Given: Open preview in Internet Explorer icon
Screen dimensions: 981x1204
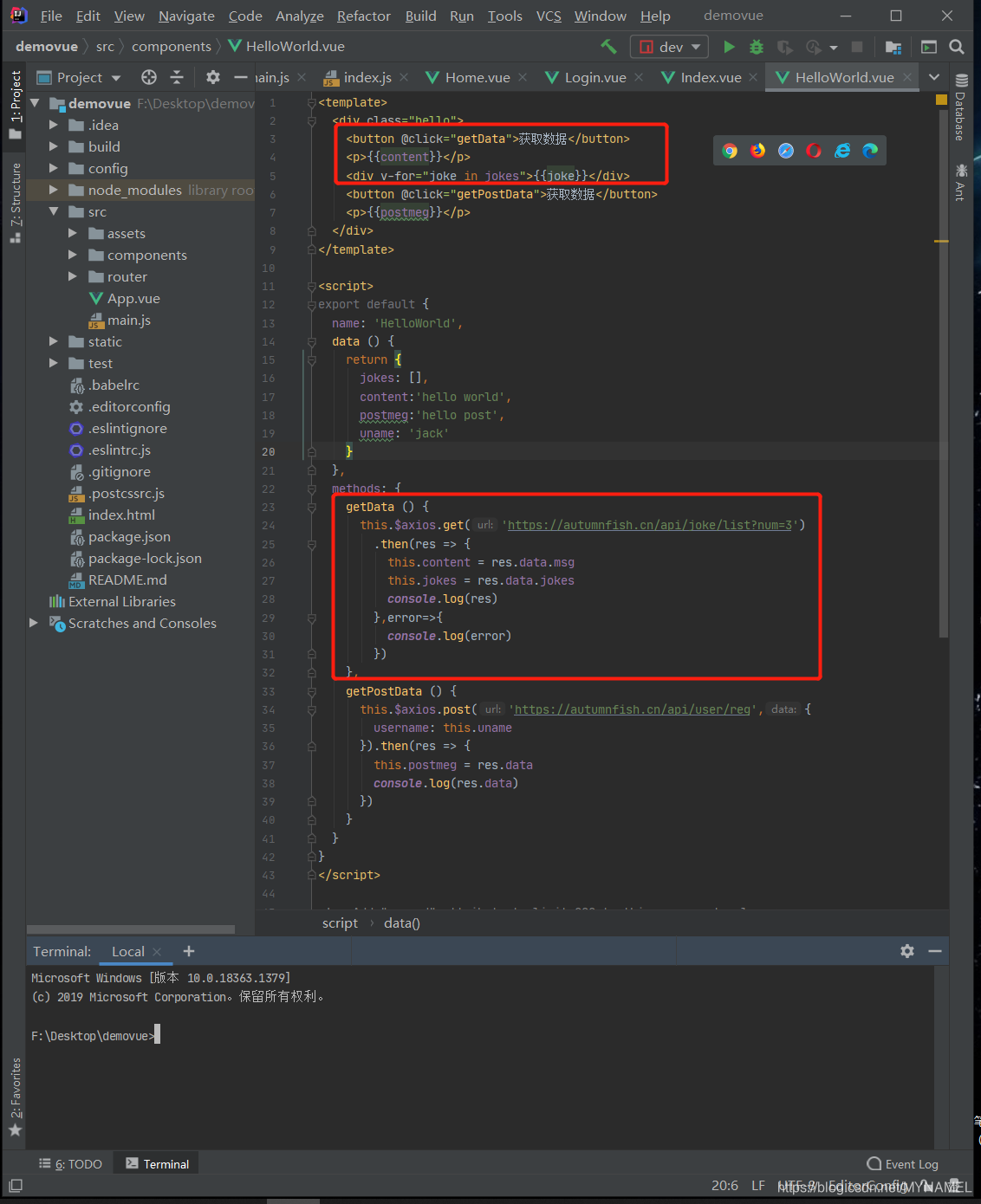Looking at the screenshot, I should 842,151.
